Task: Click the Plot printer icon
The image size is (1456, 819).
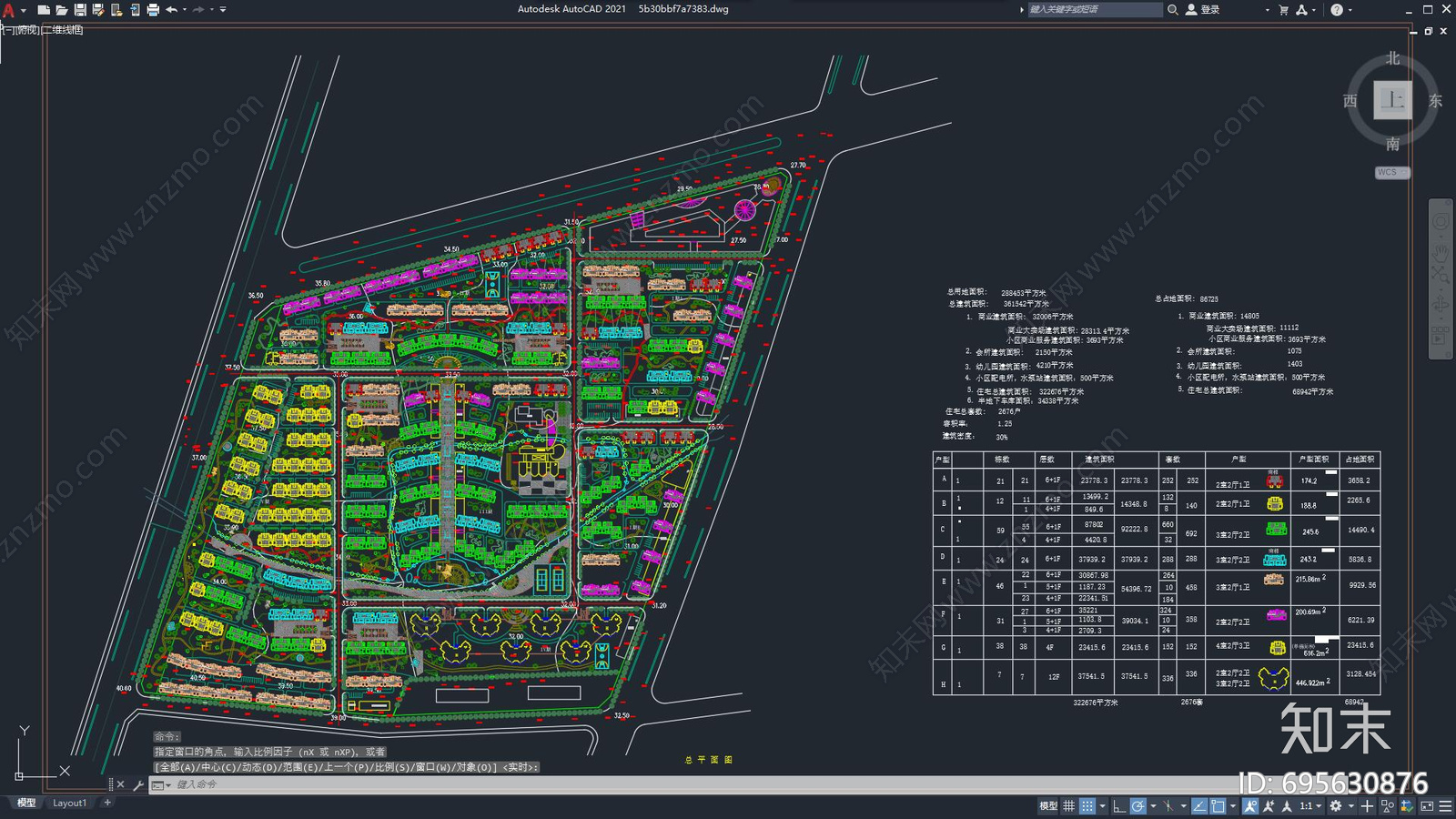Action: (153, 10)
